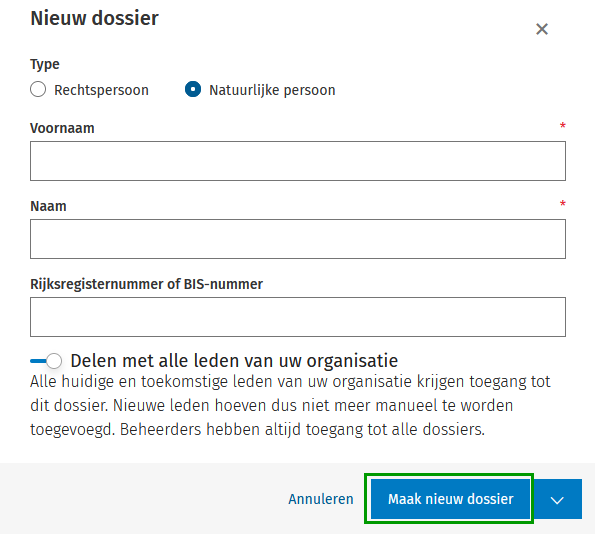Close the Nieuw dossier dialog with X
The height and width of the screenshot is (534, 595).
pos(541,29)
